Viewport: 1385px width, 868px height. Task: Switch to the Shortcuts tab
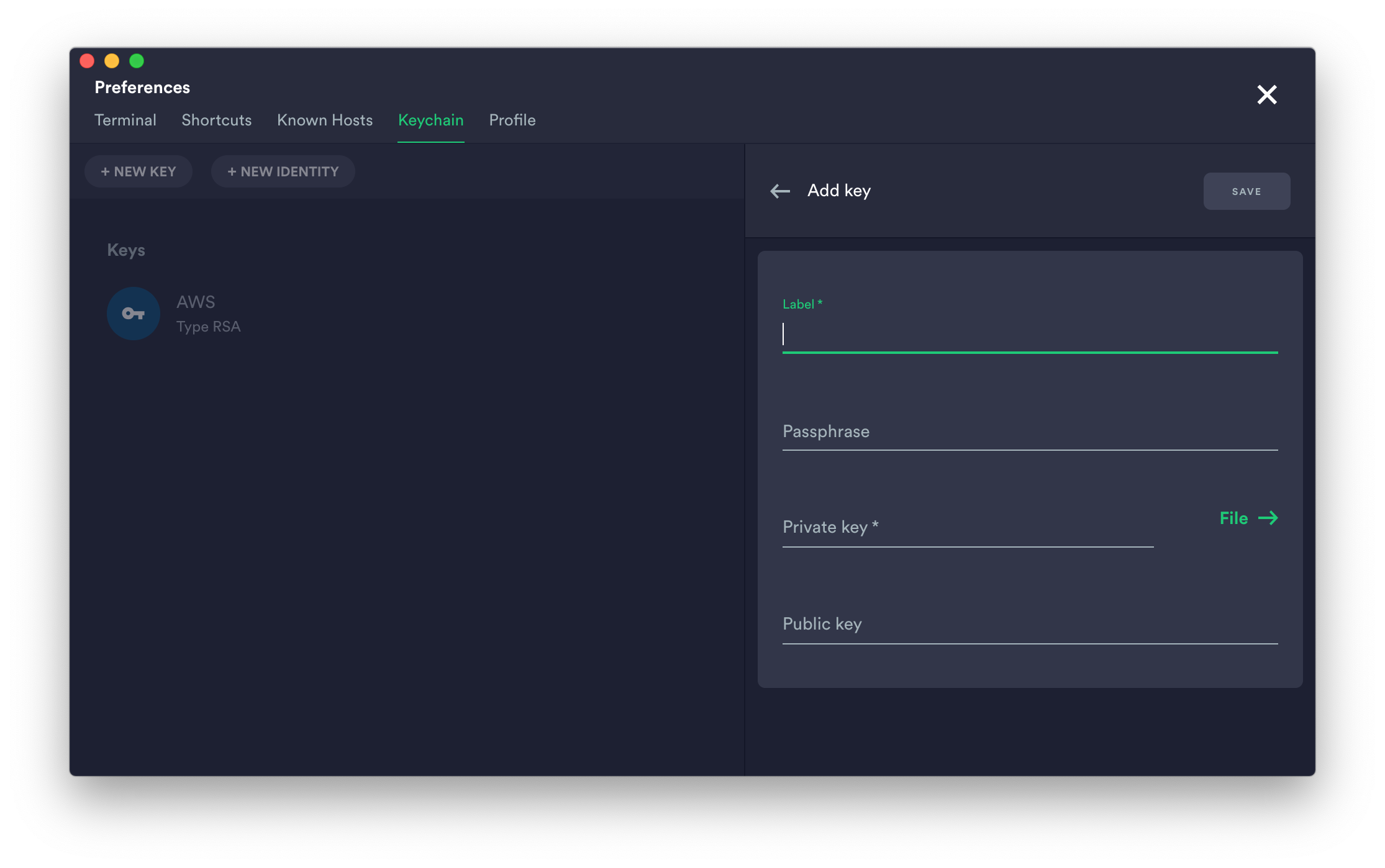[x=216, y=120]
